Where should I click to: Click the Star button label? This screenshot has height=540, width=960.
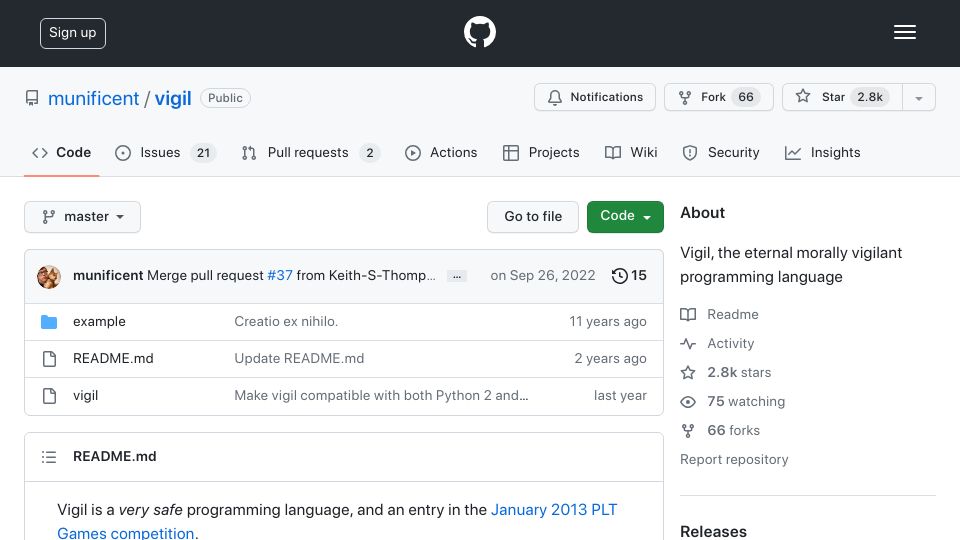(833, 97)
